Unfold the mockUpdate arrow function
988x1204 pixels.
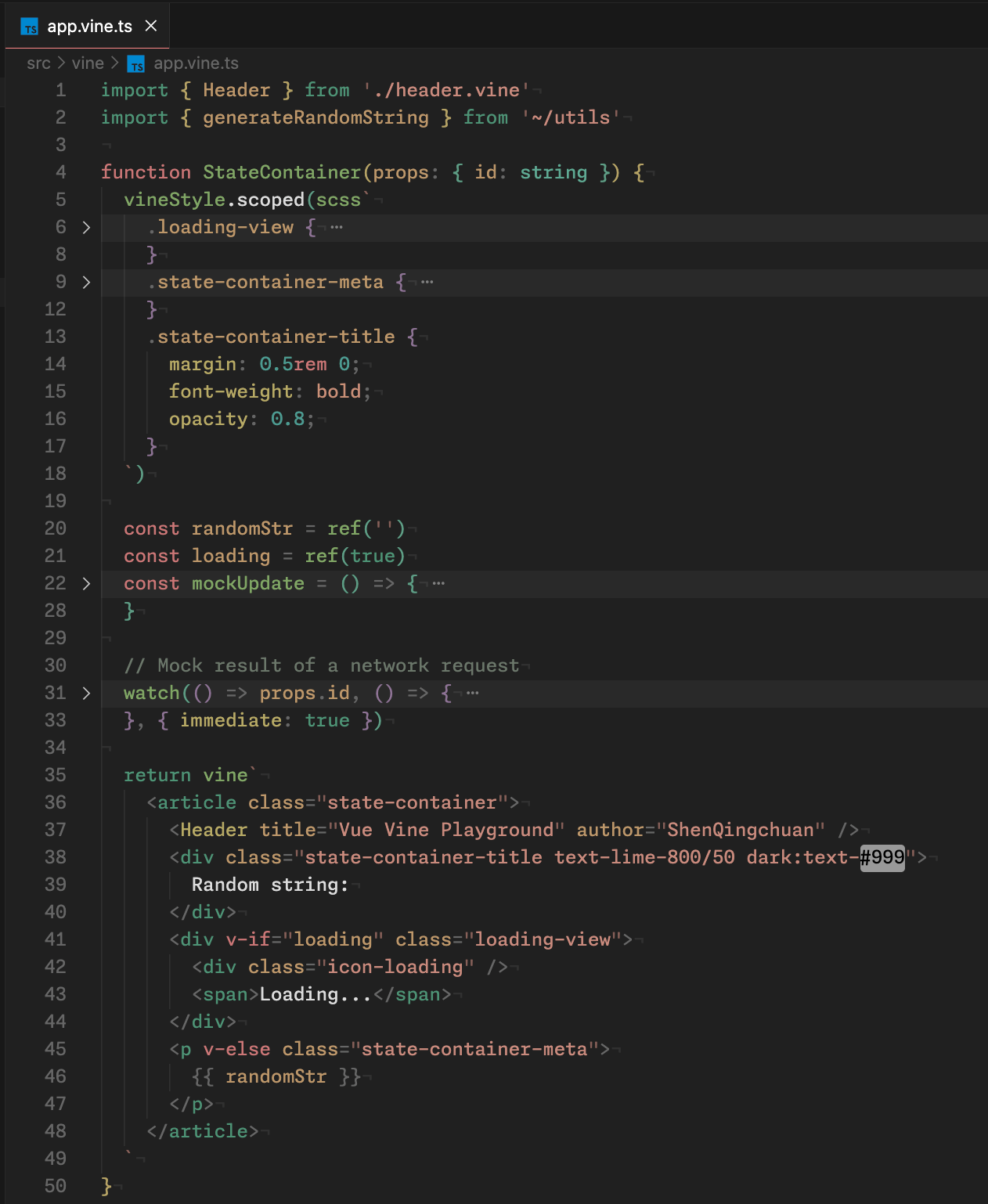(86, 584)
